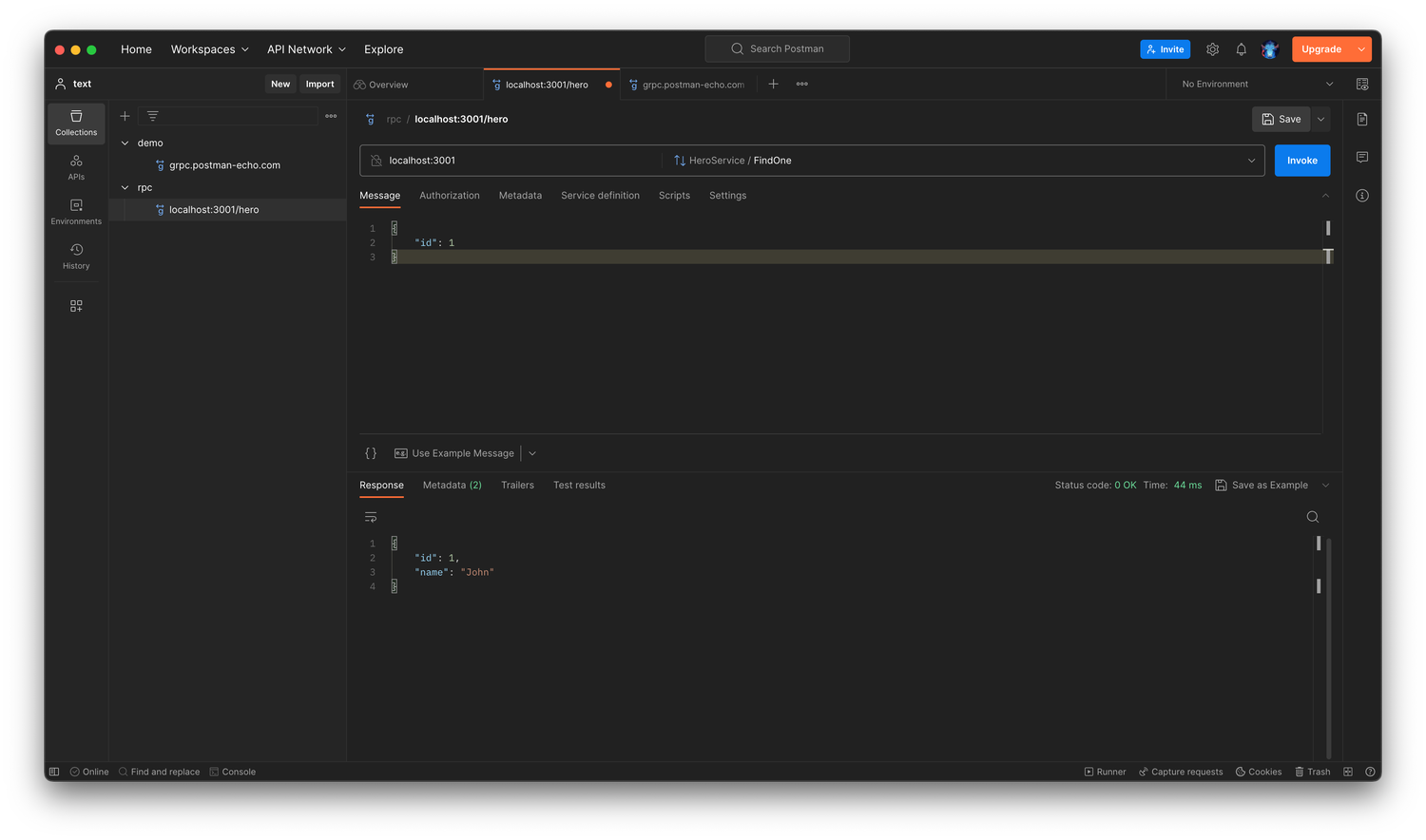Image resolution: width=1426 pixels, height=840 pixels.
Task: Open help icon in status bar
Action: (1370, 772)
